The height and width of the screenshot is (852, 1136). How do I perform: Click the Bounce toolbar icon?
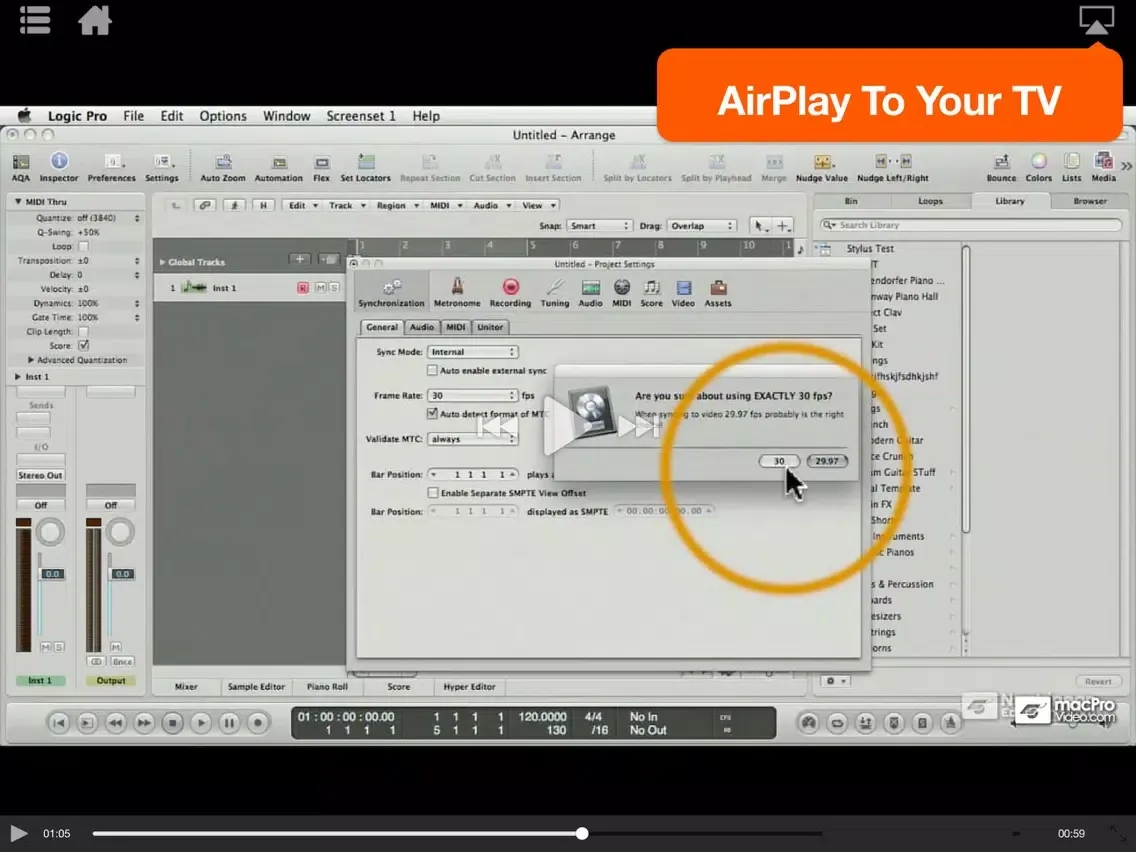(1001, 167)
